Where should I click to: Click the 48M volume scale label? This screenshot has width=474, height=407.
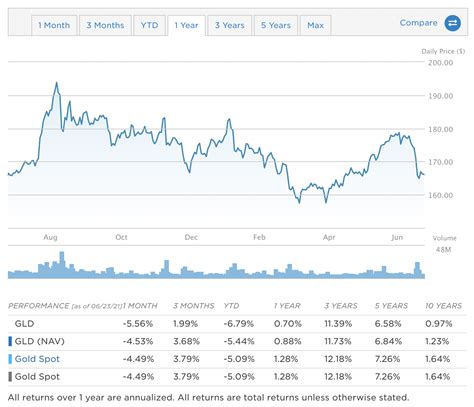pyautogui.click(x=443, y=249)
